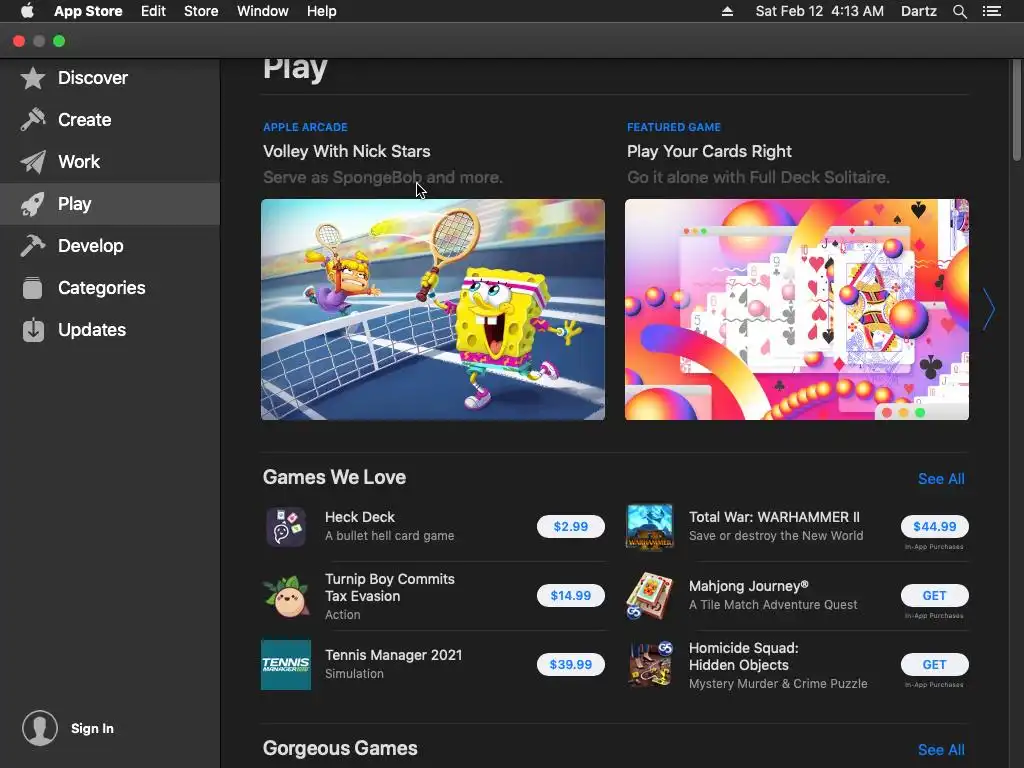
Task: Click Serve as SpongeBob and more subtitle
Action: pos(383,177)
